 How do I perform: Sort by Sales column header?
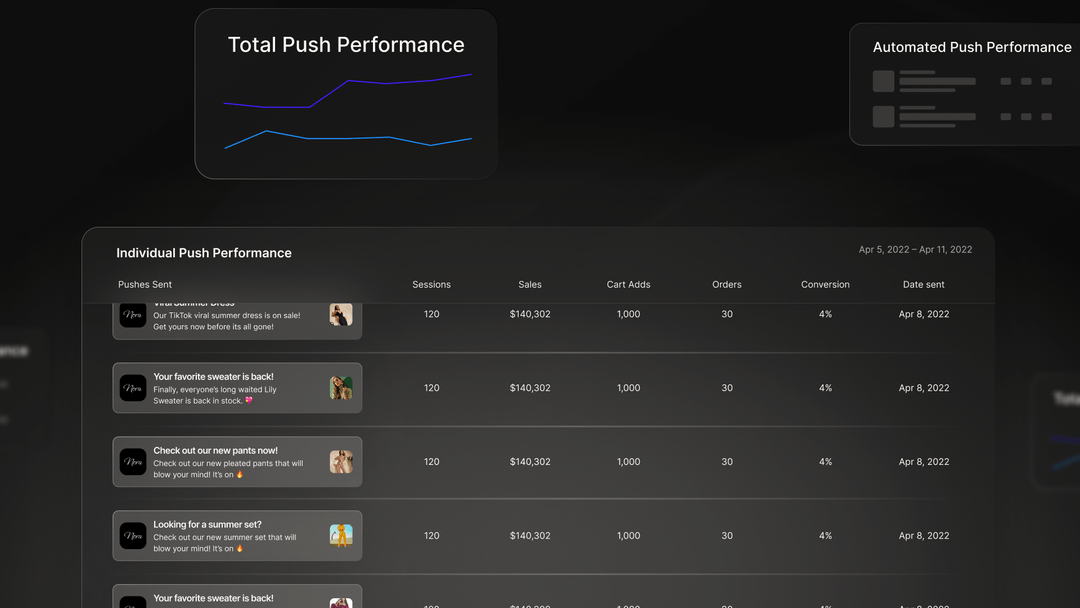(530, 284)
